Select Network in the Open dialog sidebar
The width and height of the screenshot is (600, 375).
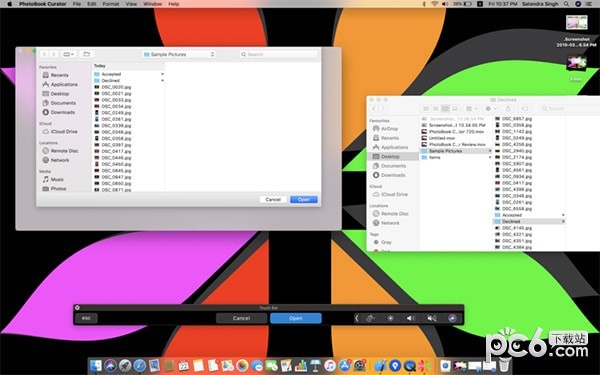click(56, 160)
